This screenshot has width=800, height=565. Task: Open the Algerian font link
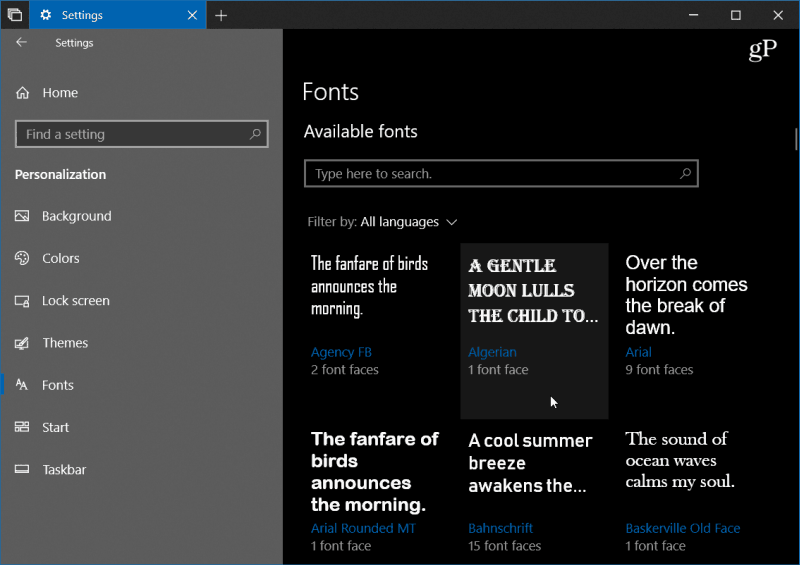click(492, 352)
